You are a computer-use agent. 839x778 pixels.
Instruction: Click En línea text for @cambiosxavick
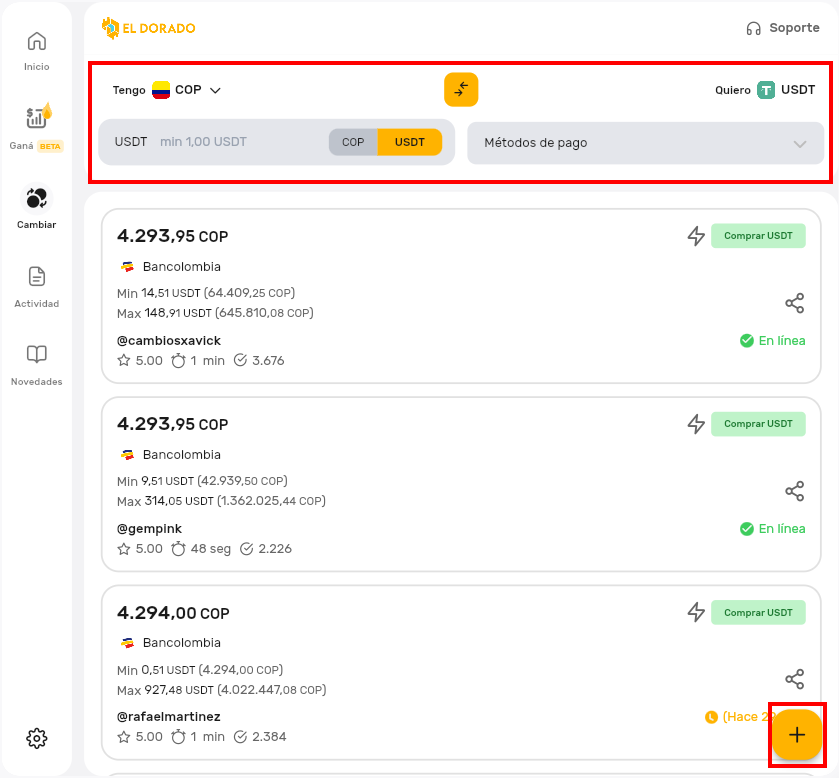coord(782,341)
